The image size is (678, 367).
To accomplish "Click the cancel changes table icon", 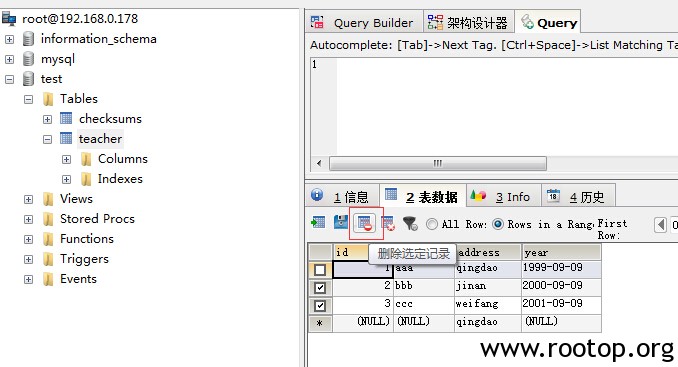I will click(388, 223).
